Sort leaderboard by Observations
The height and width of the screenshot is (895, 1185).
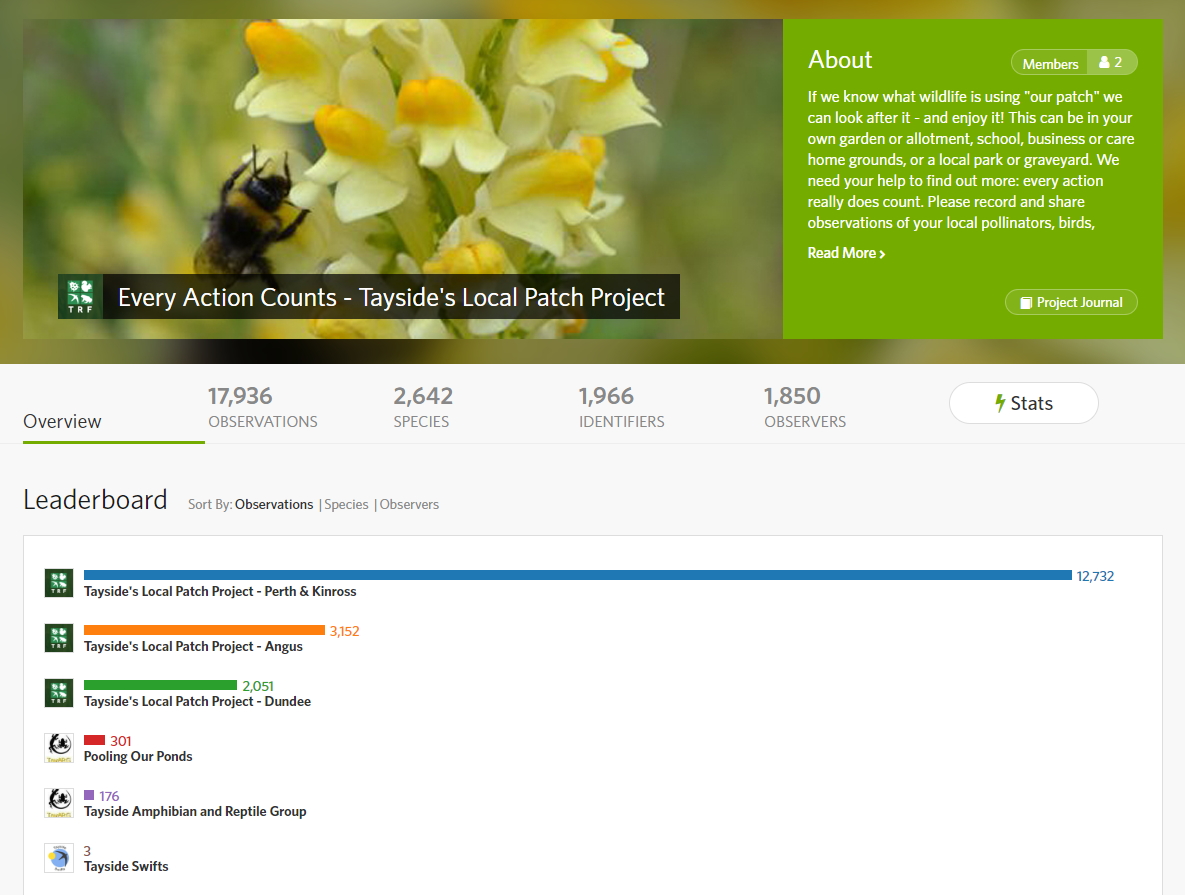(x=274, y=504)
